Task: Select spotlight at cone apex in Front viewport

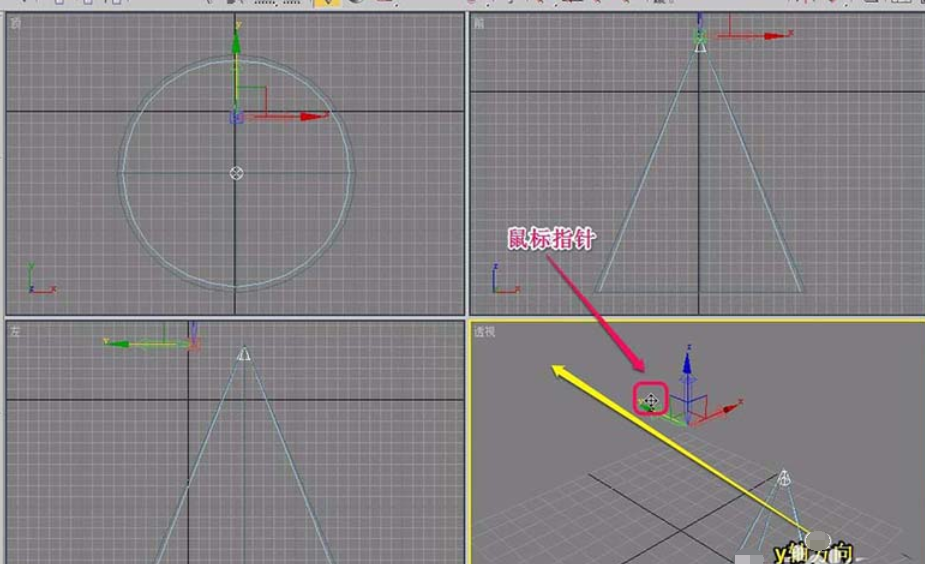Action: coord(700,46)
